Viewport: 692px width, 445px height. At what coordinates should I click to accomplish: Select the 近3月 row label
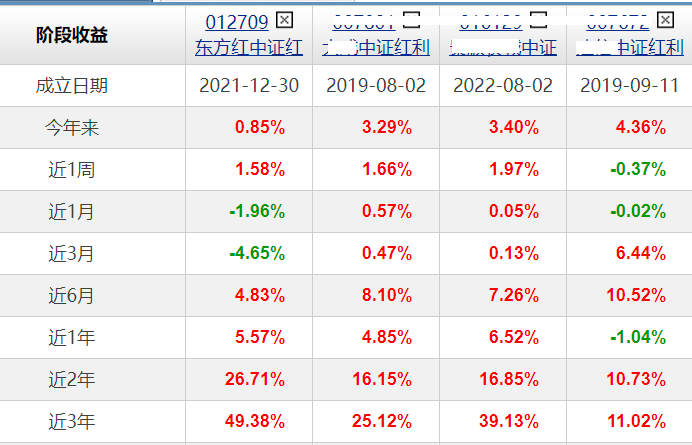tap(72, 254)
